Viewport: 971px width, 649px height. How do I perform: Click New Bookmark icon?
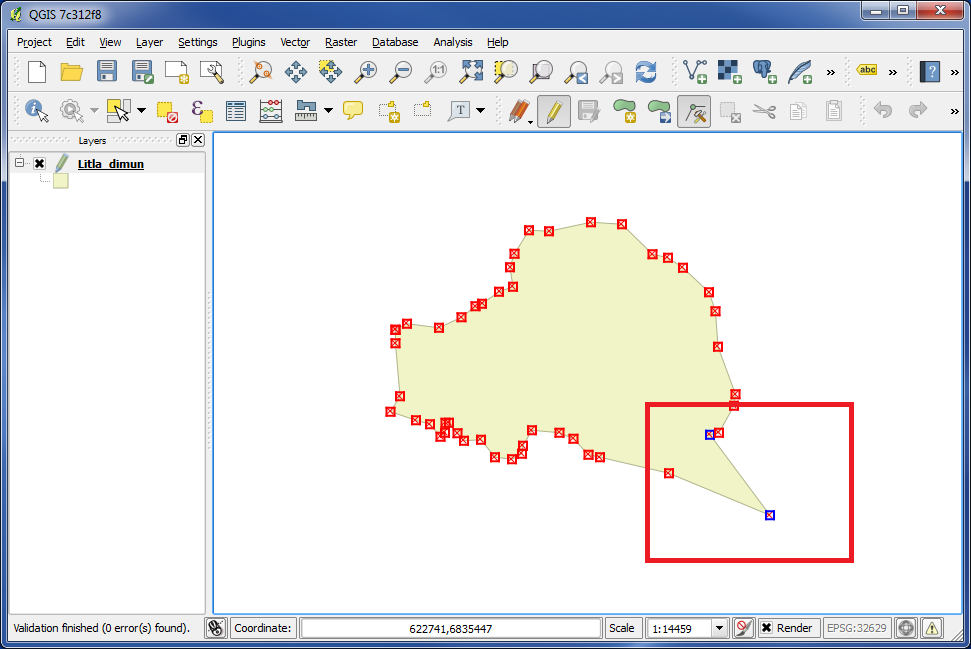(x=389, y=111)
